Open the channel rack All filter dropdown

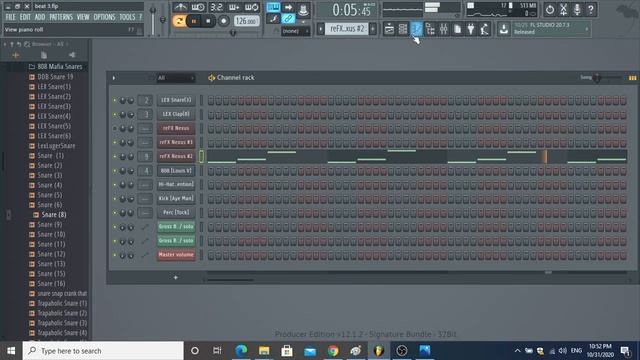pos(176,78)
